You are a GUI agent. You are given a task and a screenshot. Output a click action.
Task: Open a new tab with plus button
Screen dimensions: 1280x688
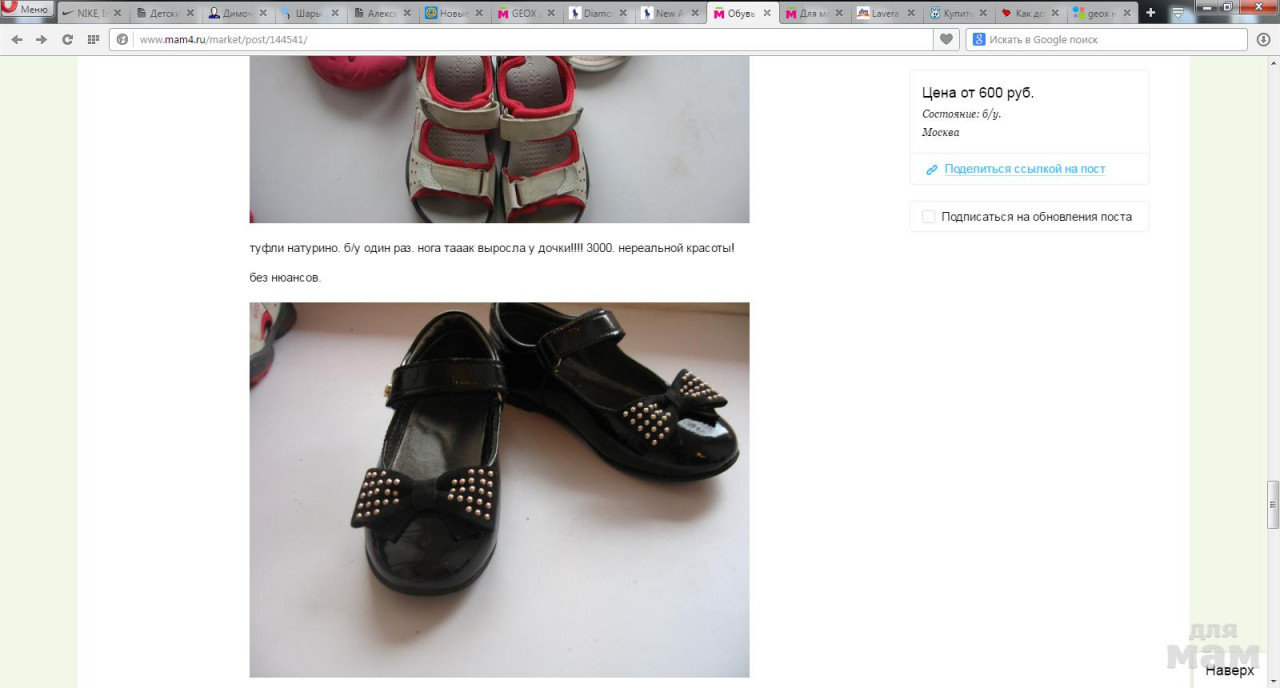pos(1150,13)
